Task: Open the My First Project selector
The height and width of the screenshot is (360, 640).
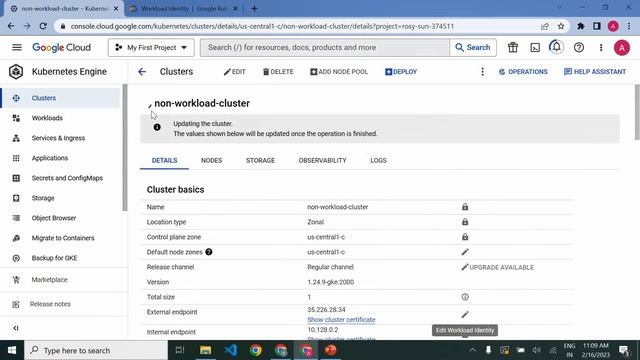Action: [x=151, y=48]
